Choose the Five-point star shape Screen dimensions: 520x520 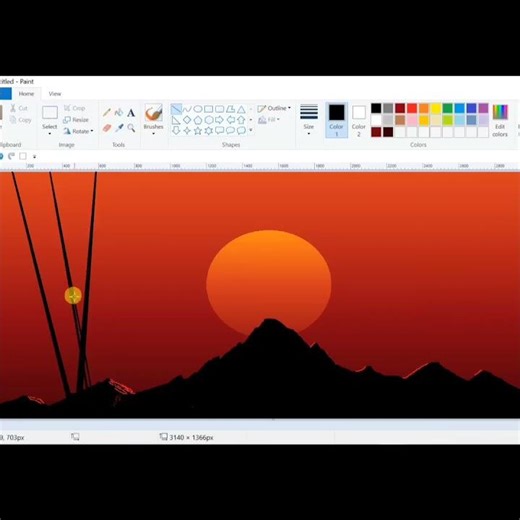pyautogui.click(x=198, y=131)
